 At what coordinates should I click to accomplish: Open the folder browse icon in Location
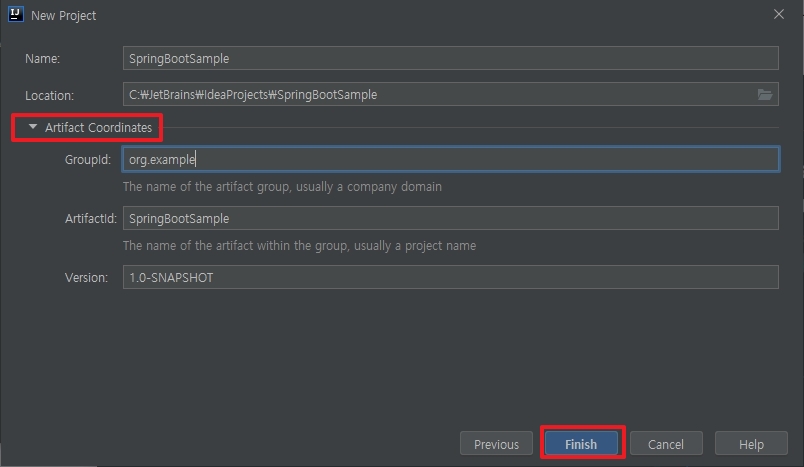click(x=765, y=94)
